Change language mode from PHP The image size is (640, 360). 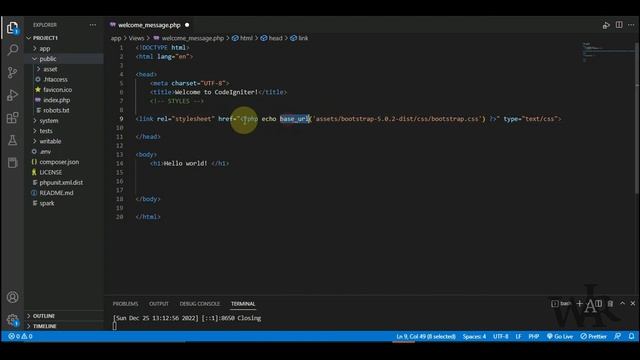[x=533, y=336]
